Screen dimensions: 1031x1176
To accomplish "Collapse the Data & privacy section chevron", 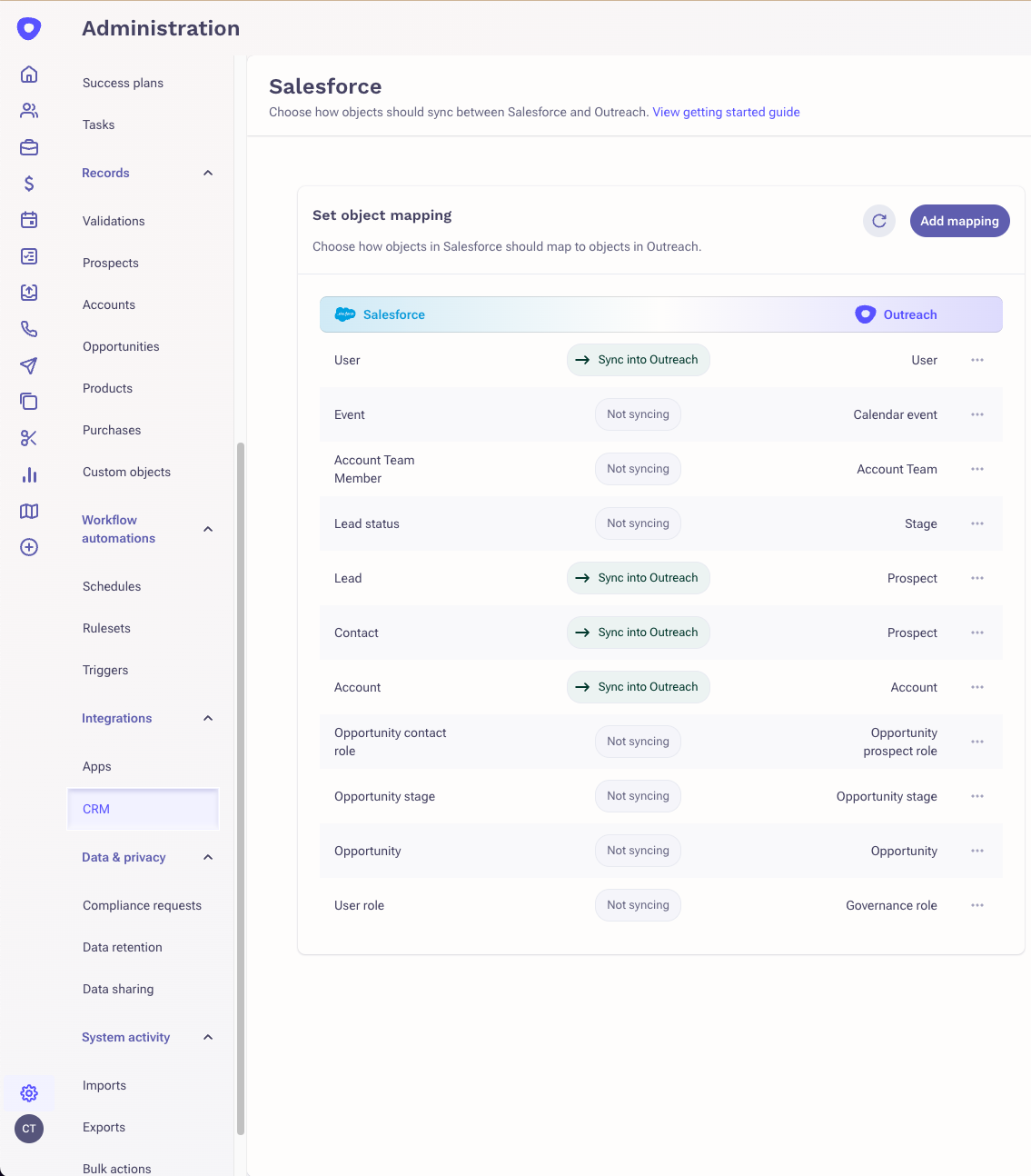I will coord(208,857).
